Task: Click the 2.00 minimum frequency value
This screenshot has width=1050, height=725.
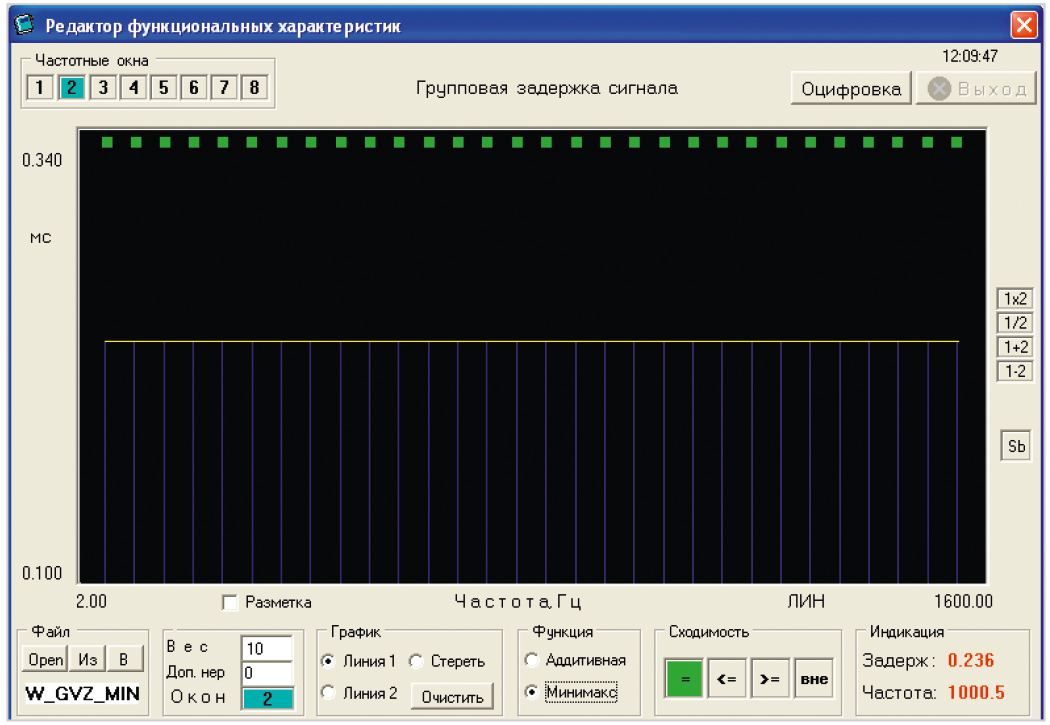Action: click(x=91, y=601)
